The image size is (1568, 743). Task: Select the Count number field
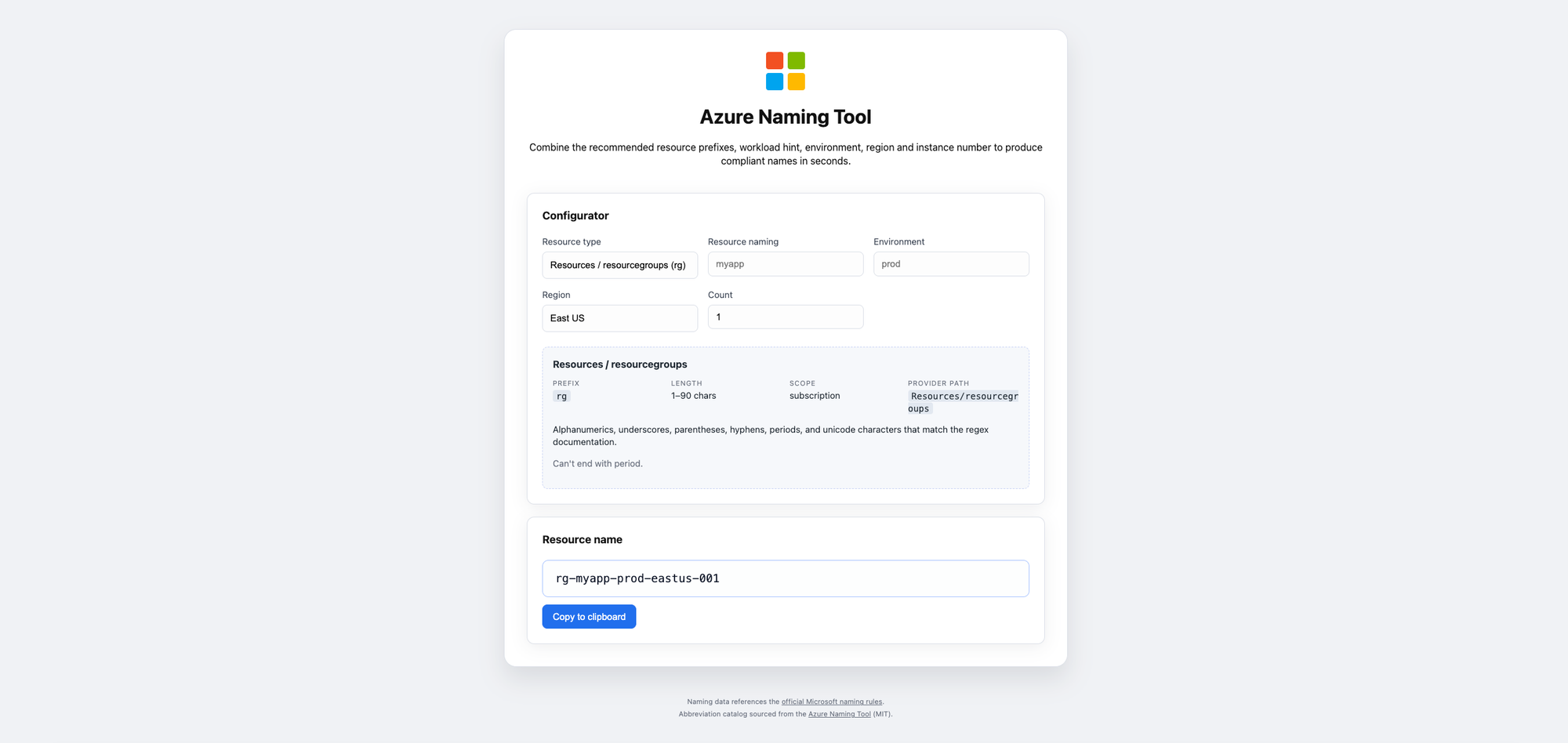[x=785, y=317]
